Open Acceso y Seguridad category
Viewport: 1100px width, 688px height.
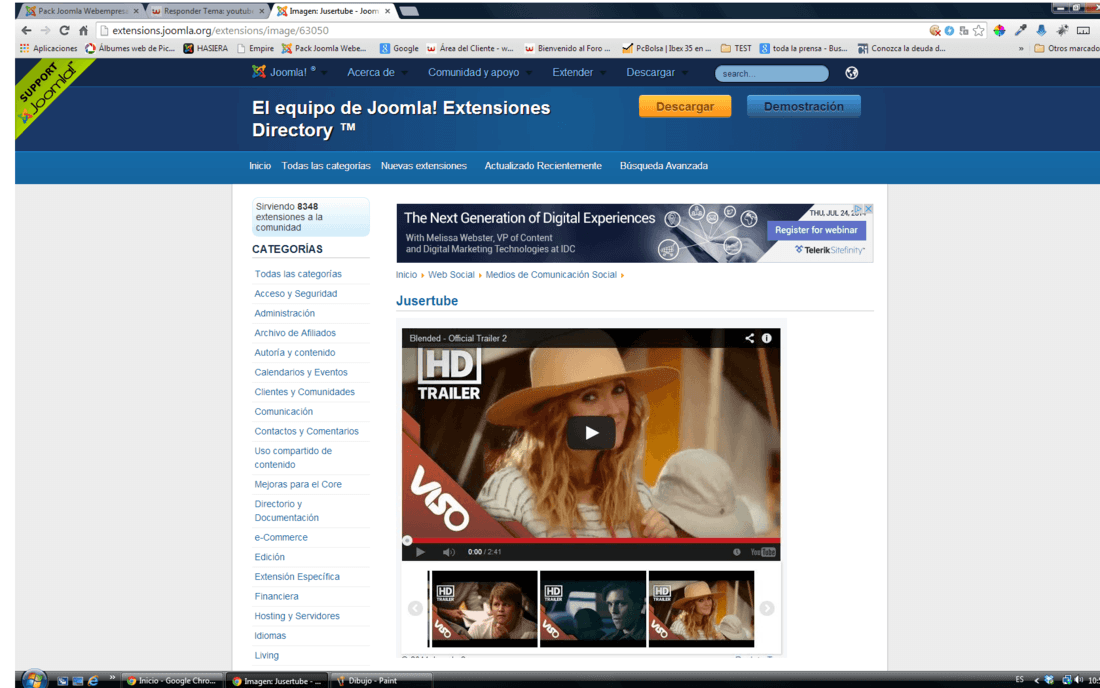[x=295, y=294]
